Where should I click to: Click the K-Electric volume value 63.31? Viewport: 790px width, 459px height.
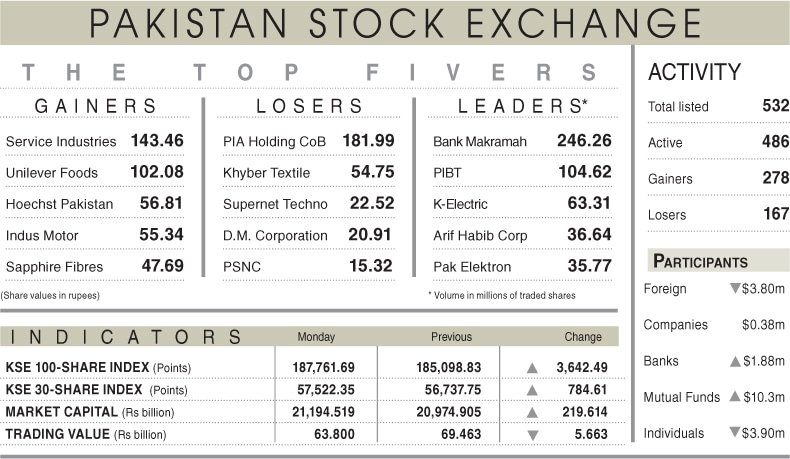click(588, 204)
